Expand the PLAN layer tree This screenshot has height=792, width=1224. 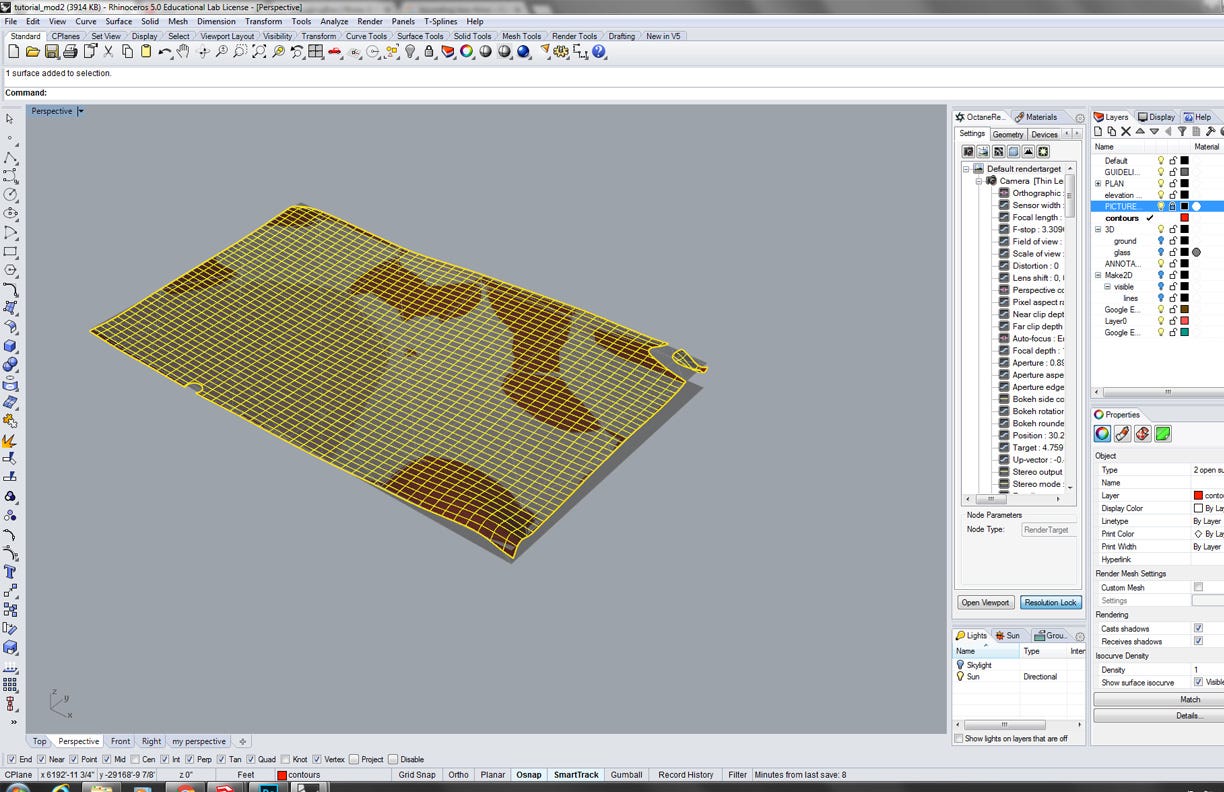click(x=1098, y=184)
